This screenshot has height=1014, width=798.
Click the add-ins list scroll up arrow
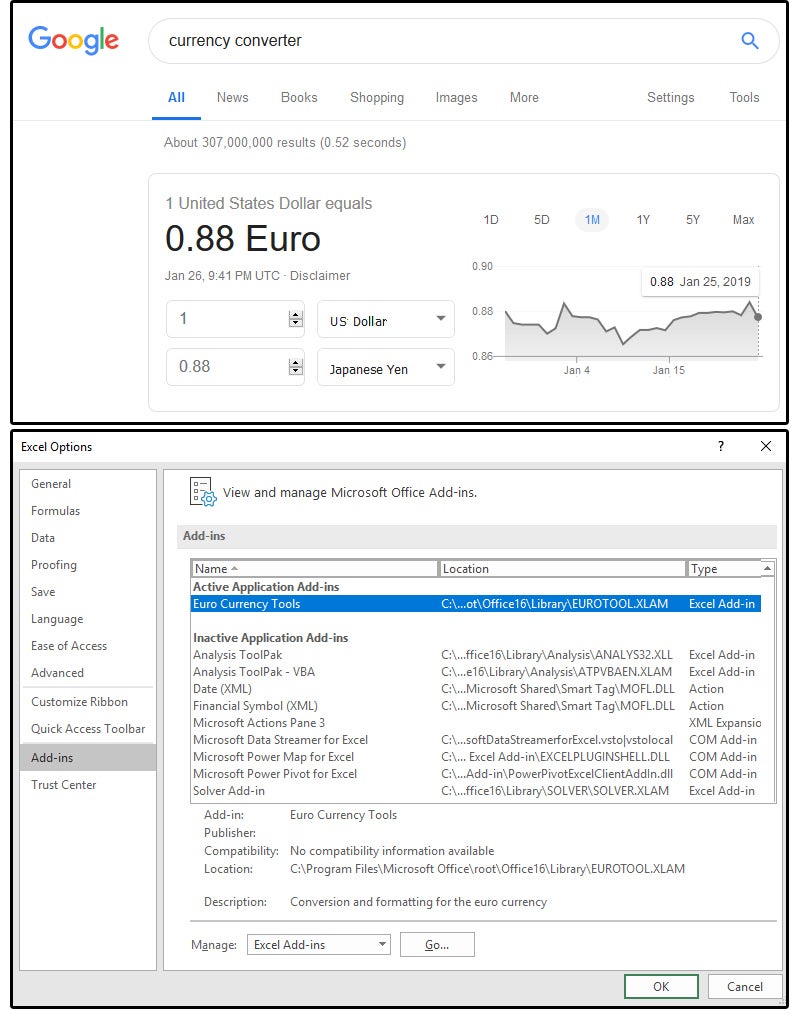pyautogui.click(x=768, y=568)
